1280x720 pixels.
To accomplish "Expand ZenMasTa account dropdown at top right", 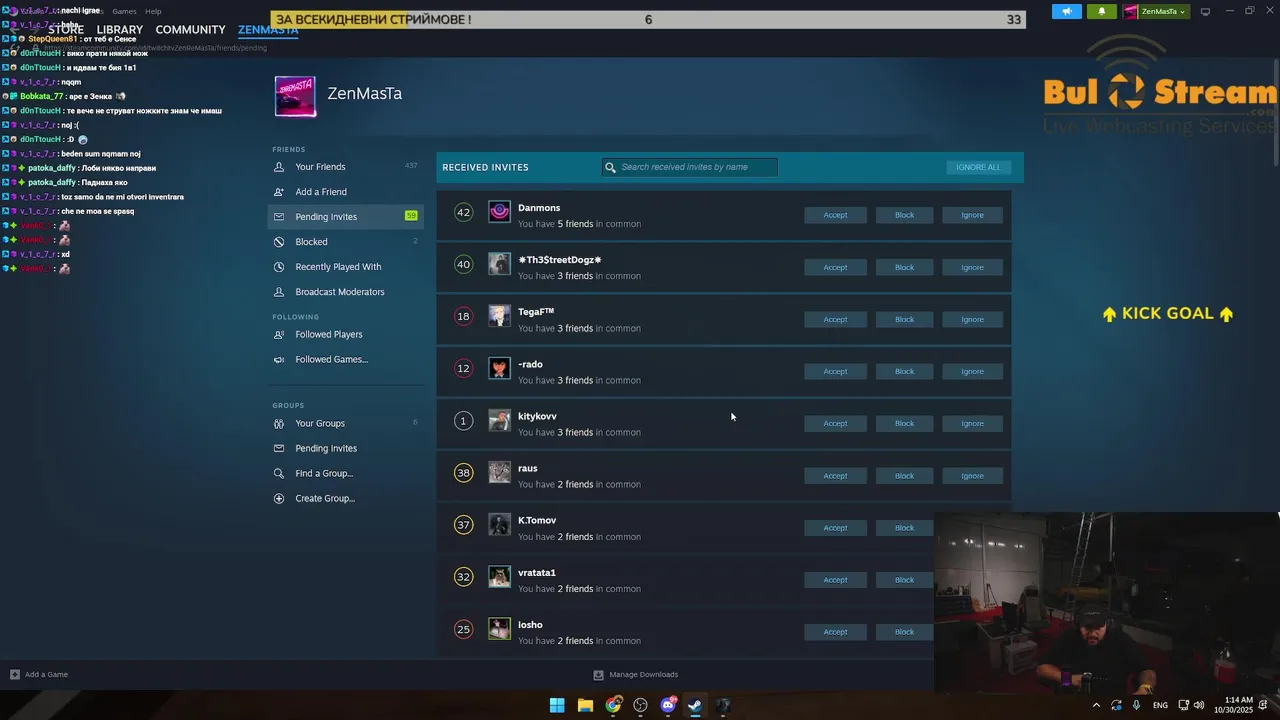I will (1155, 11).
